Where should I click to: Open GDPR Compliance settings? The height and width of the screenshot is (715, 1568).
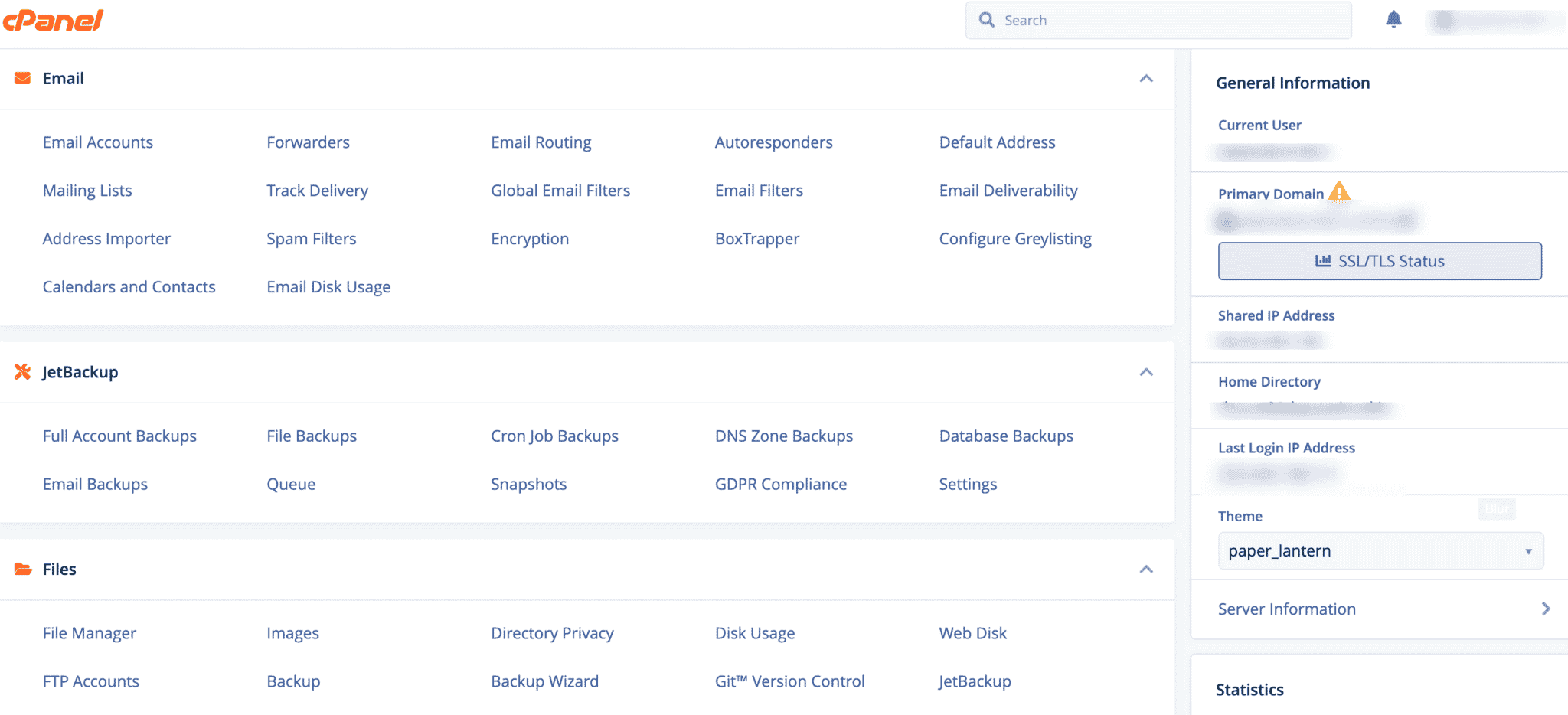(x=781, y=483)
